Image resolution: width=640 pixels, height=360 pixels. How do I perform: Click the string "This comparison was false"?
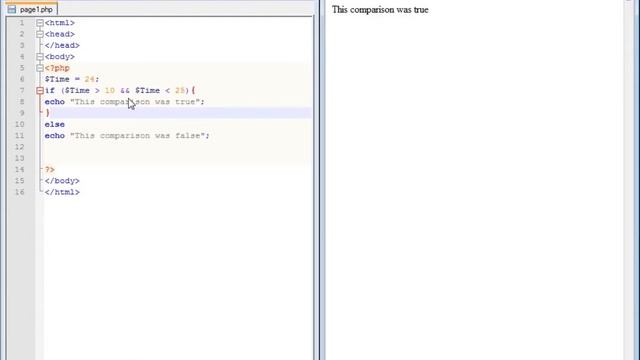pos(138,136)
